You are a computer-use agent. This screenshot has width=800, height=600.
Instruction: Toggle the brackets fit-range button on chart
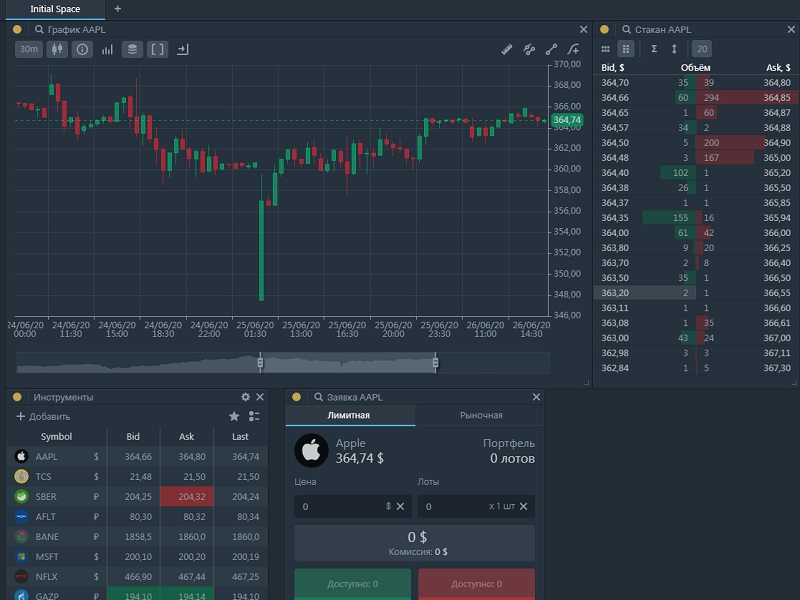pos(158,49)
